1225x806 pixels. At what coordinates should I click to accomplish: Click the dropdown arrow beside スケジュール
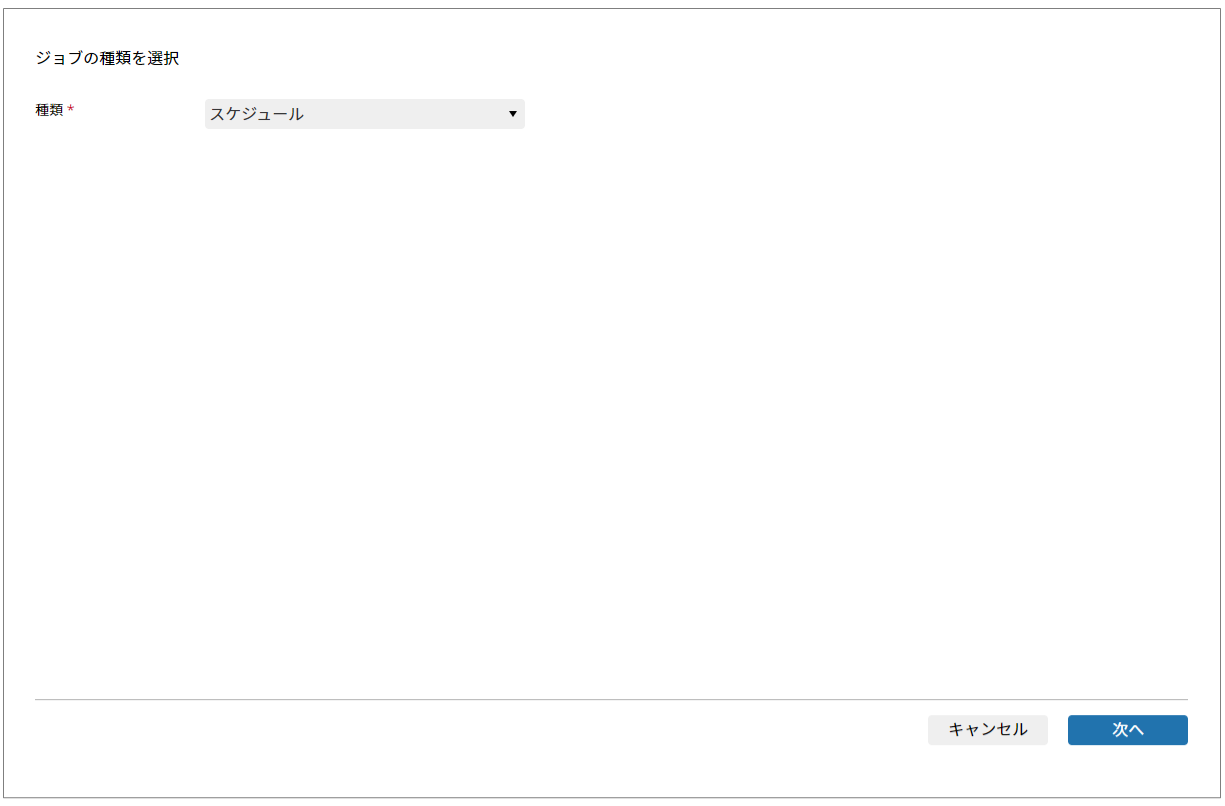[x=512, y=114]
